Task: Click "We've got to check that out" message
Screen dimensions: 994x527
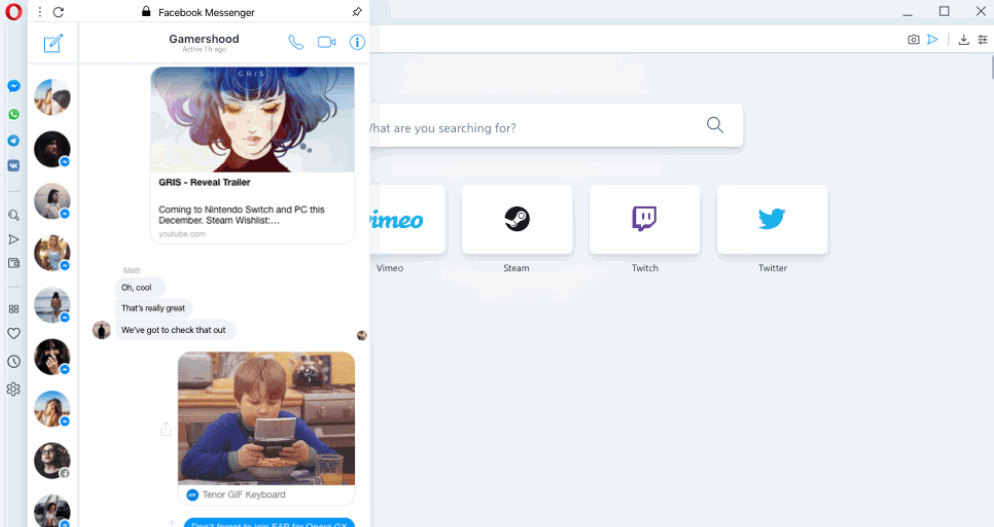Action: coord(176,330)
